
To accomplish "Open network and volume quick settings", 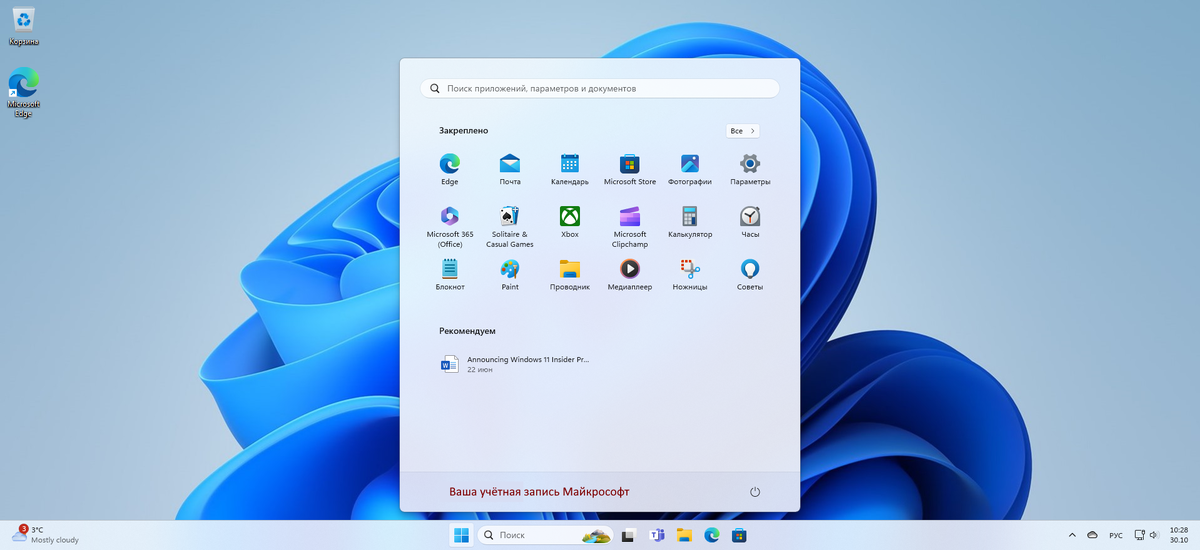I will pos(1146,535).
